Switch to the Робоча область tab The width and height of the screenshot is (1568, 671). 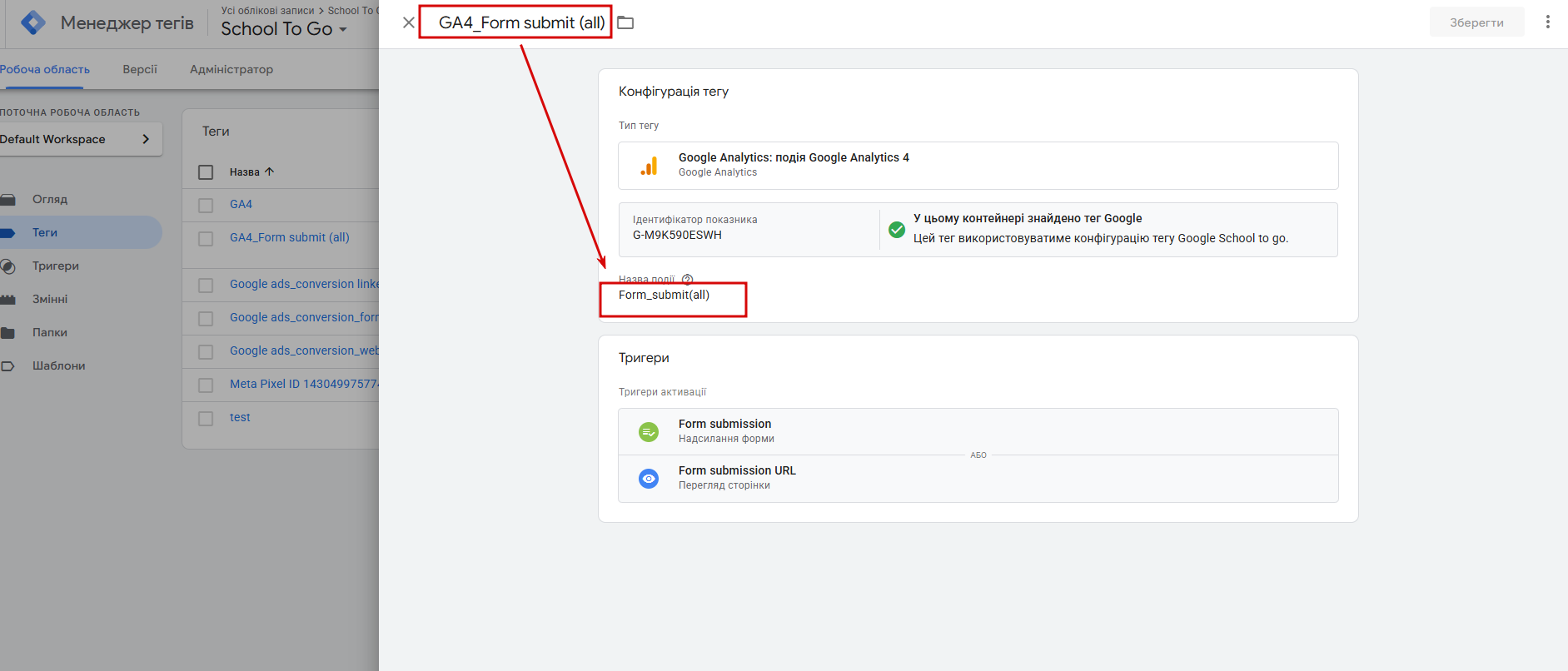(45, 69)
